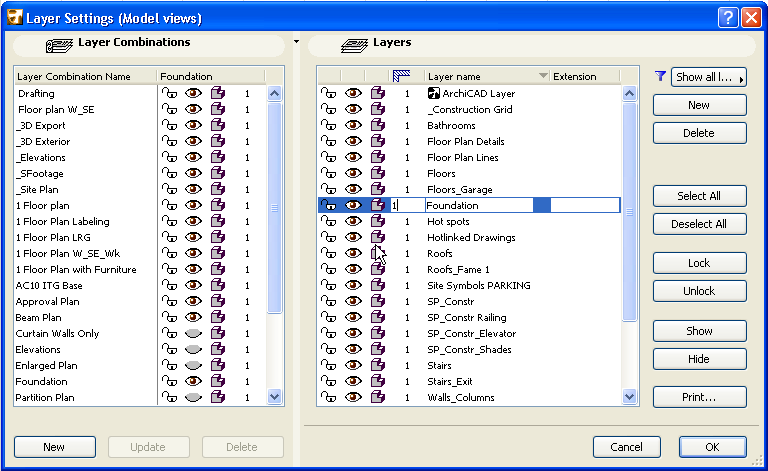
Task: Click lock icon in Drafting combination row
Action: [169, 93]
